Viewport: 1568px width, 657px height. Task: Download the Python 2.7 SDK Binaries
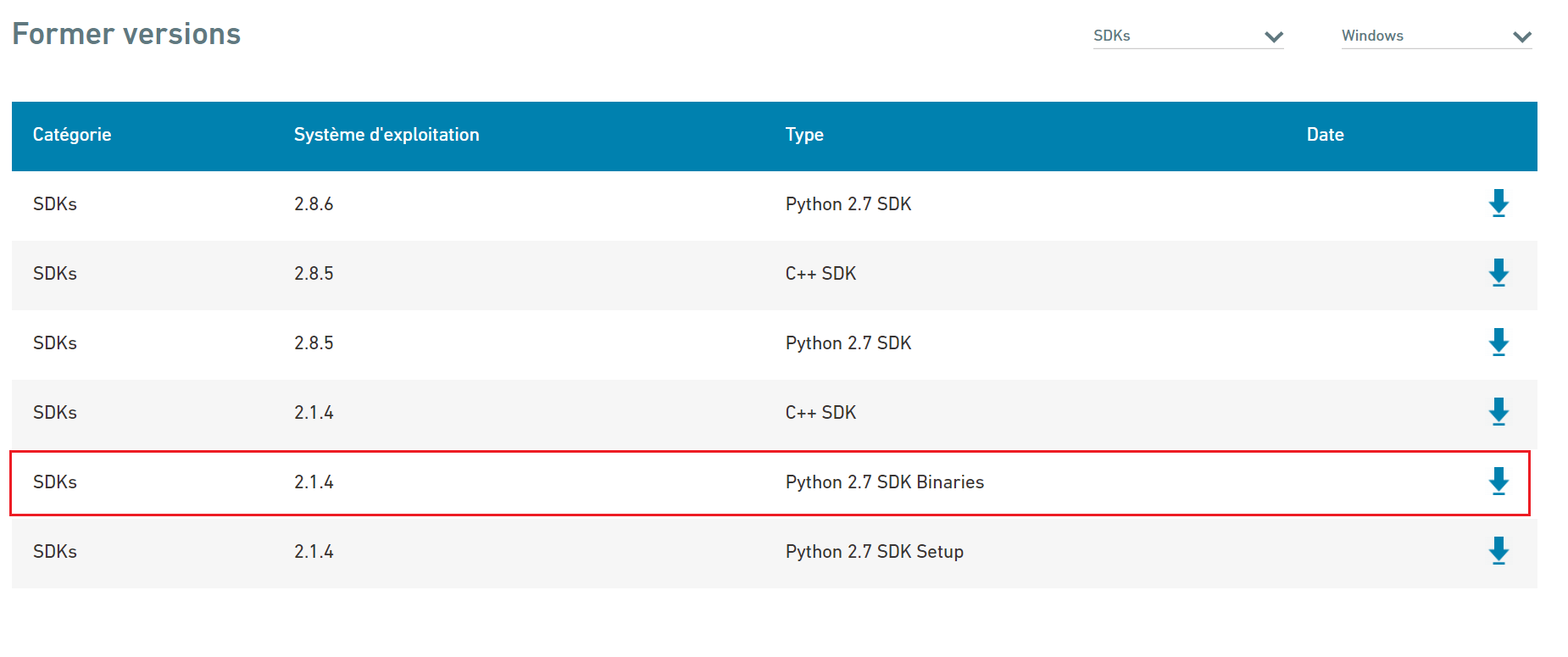[x=1498, y=482]
